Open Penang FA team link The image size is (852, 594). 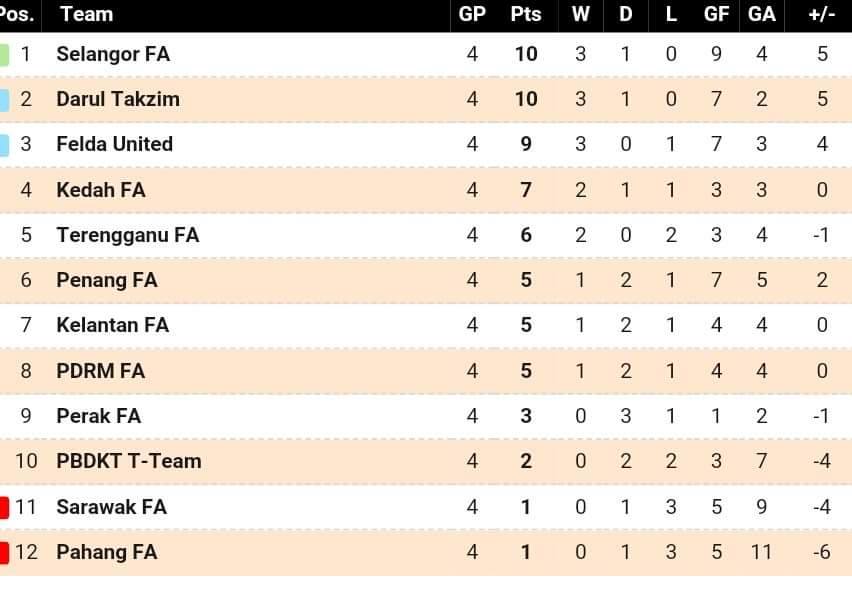click(x=107, y=280)
